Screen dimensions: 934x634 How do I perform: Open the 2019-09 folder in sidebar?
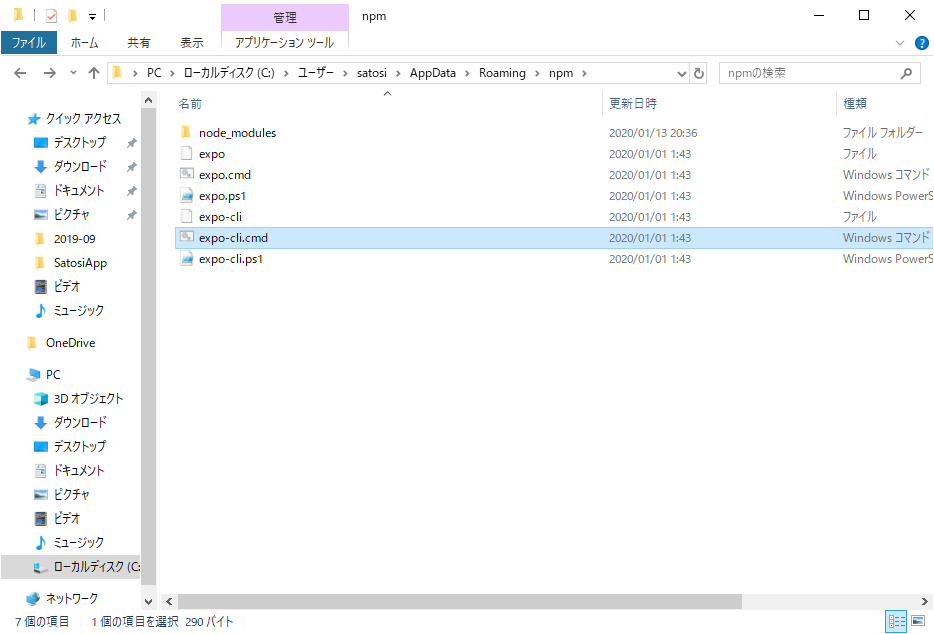[74, 239]
